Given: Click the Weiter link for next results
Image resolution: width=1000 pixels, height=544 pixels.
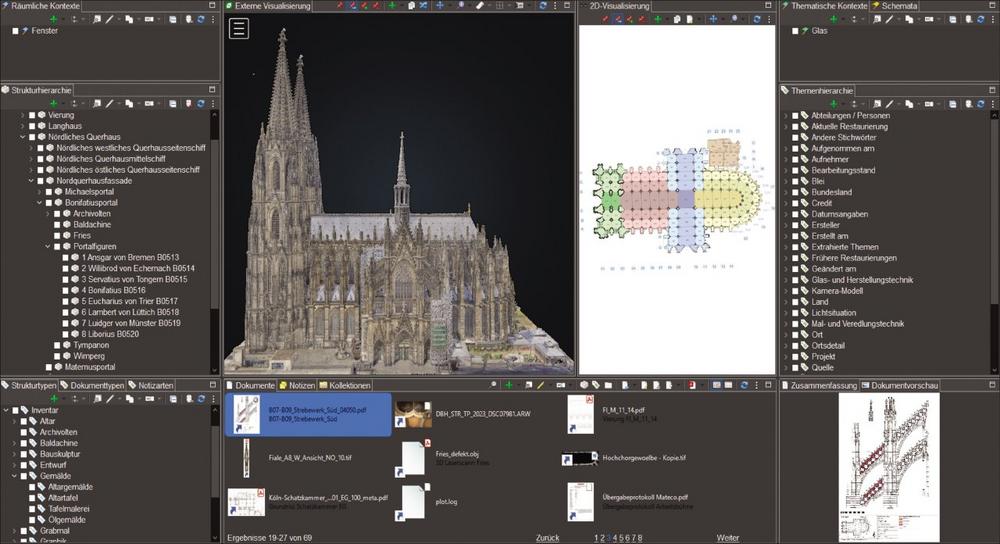Looking at the screenshot, I should [727, 538].
